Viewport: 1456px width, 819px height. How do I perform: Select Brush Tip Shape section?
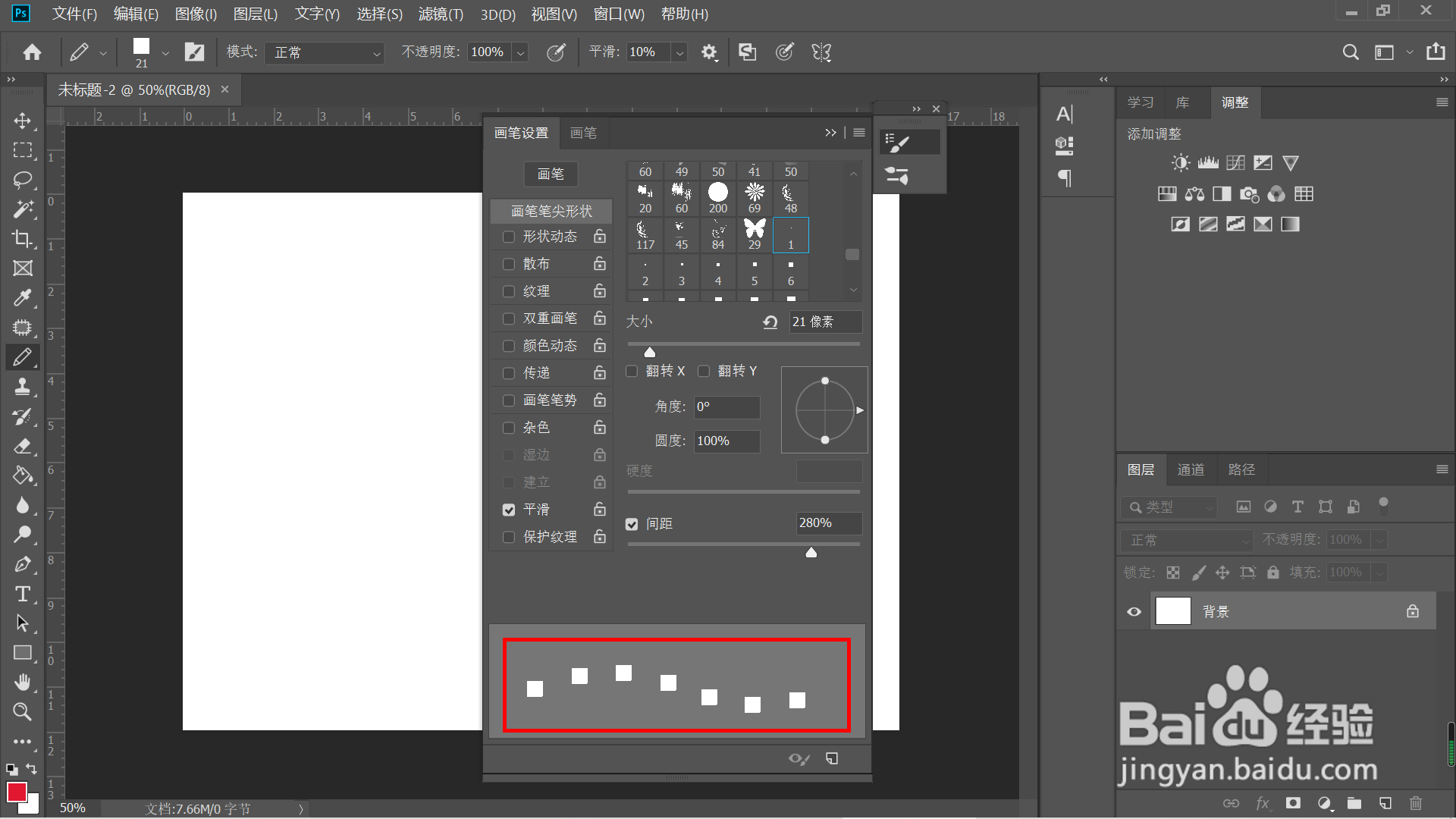click(551, 211)
